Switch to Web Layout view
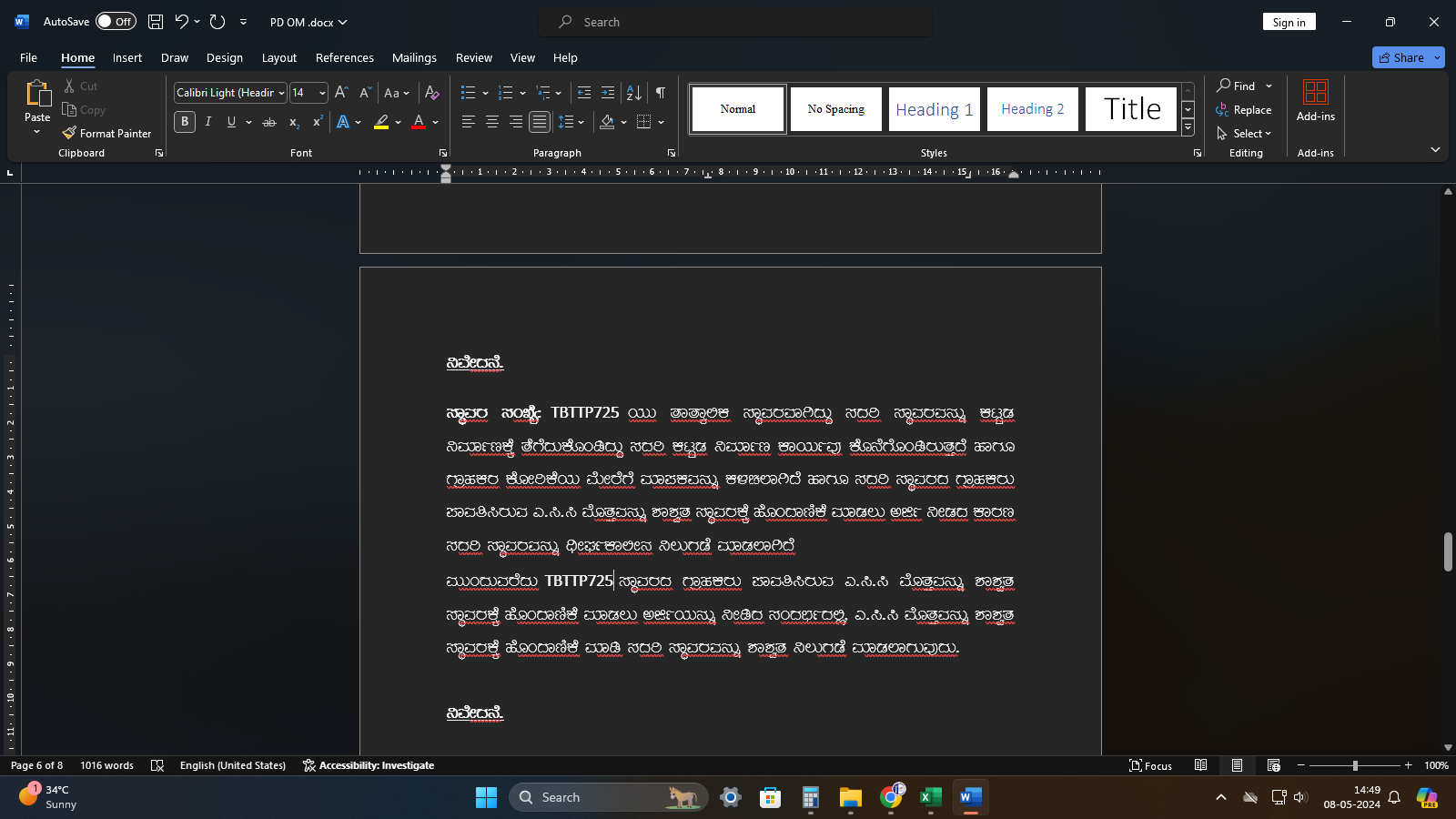 (1273, 765)
